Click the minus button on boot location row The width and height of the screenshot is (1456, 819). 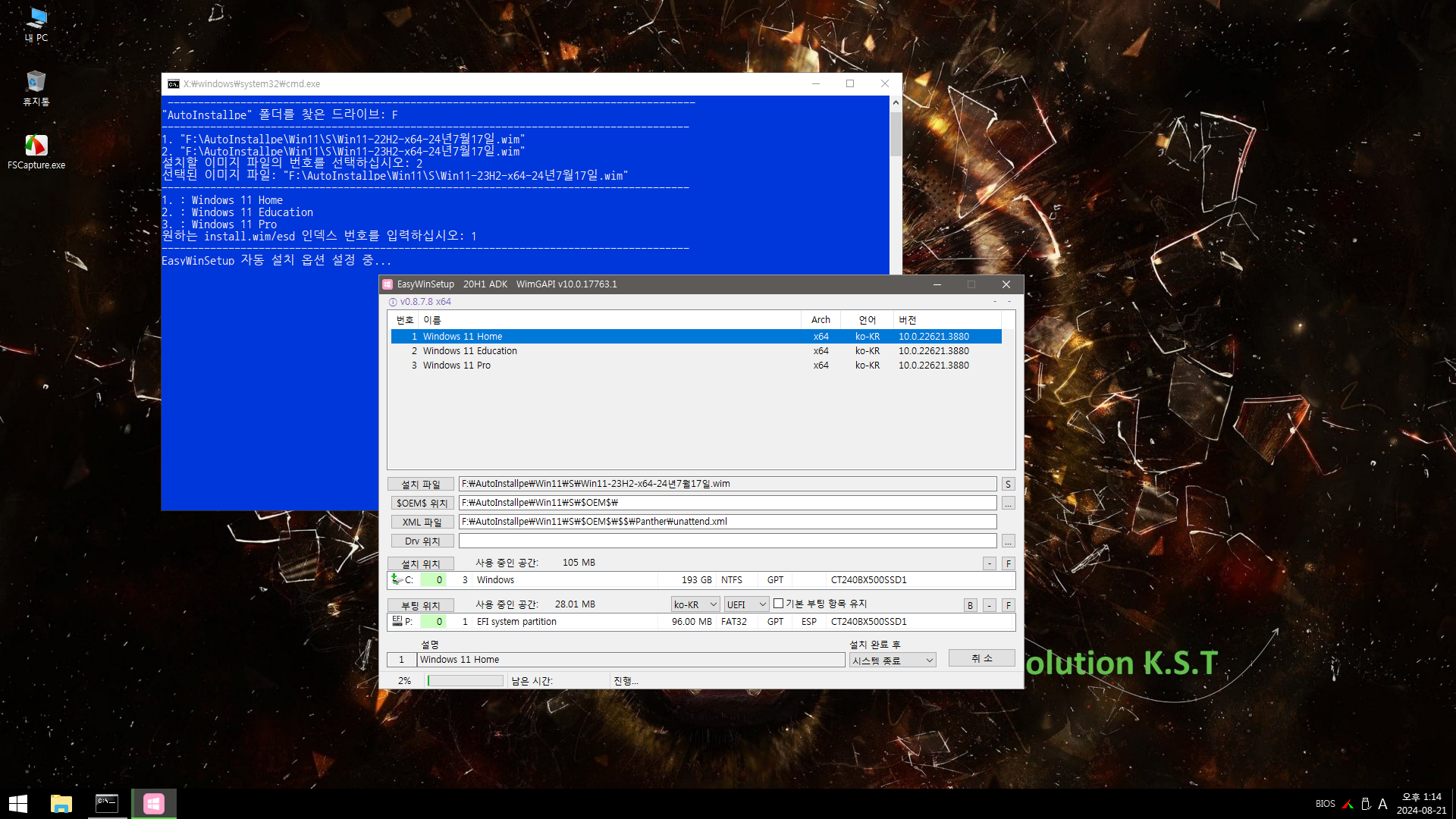(990, 605)
